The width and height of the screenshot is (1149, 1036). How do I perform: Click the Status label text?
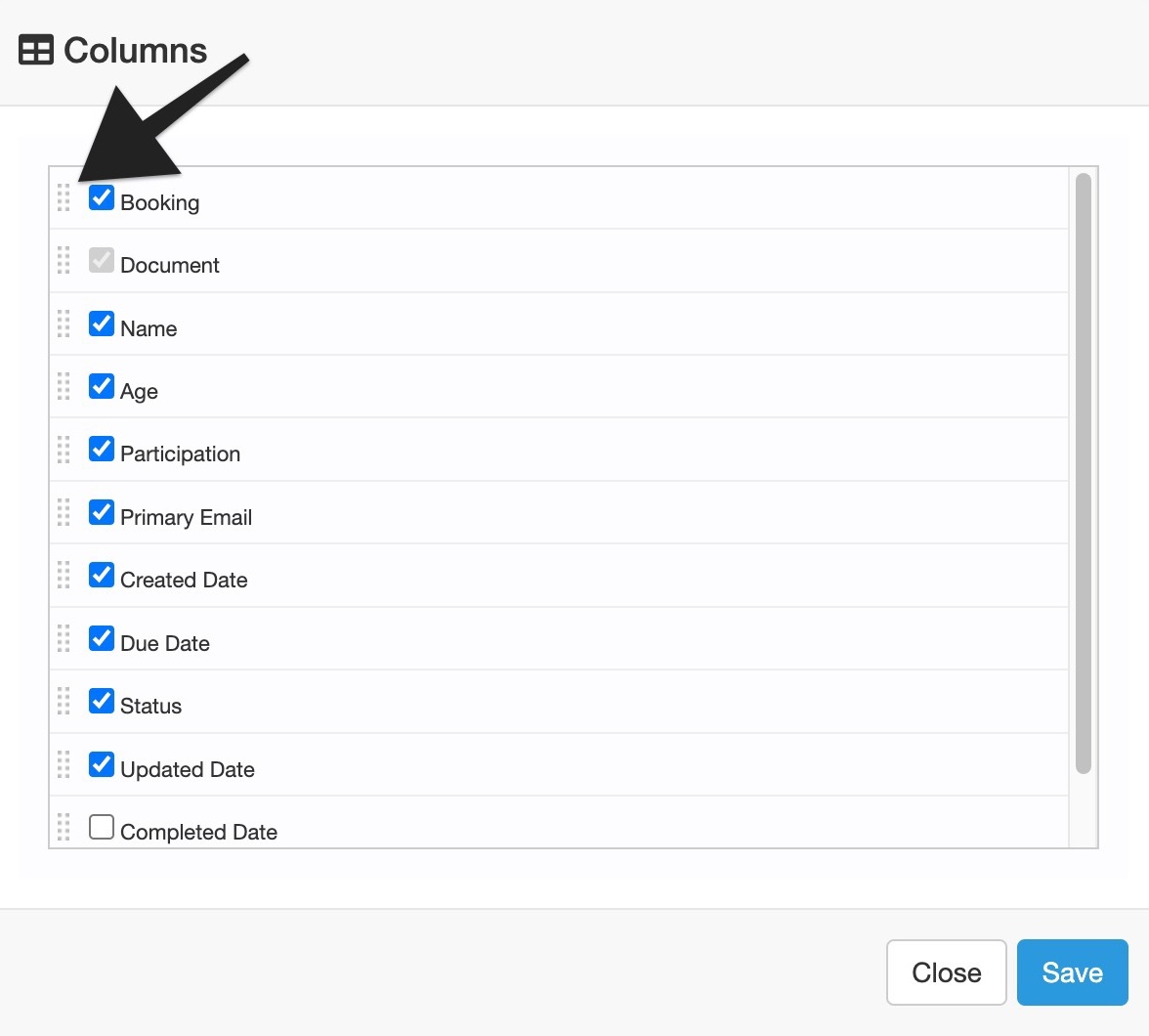(x=150, y=706)
